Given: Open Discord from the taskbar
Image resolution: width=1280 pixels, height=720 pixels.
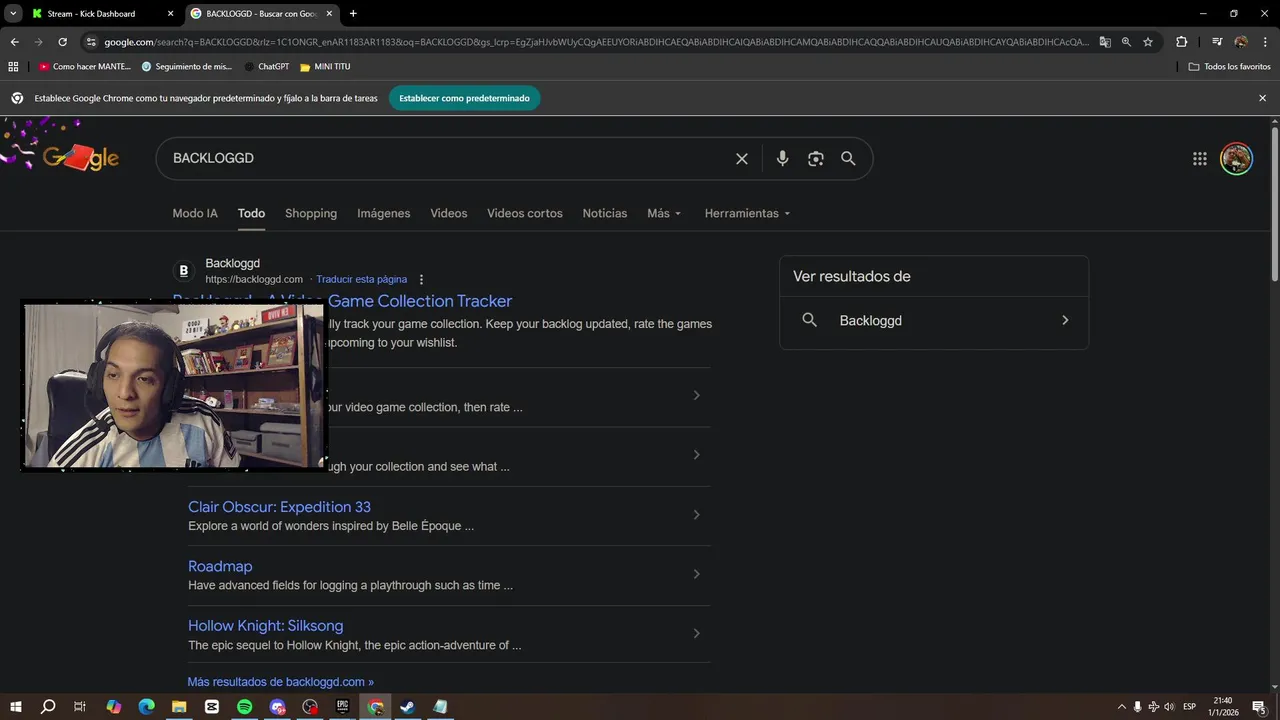Looking at the screenshot, I should (x=278, y=706).
